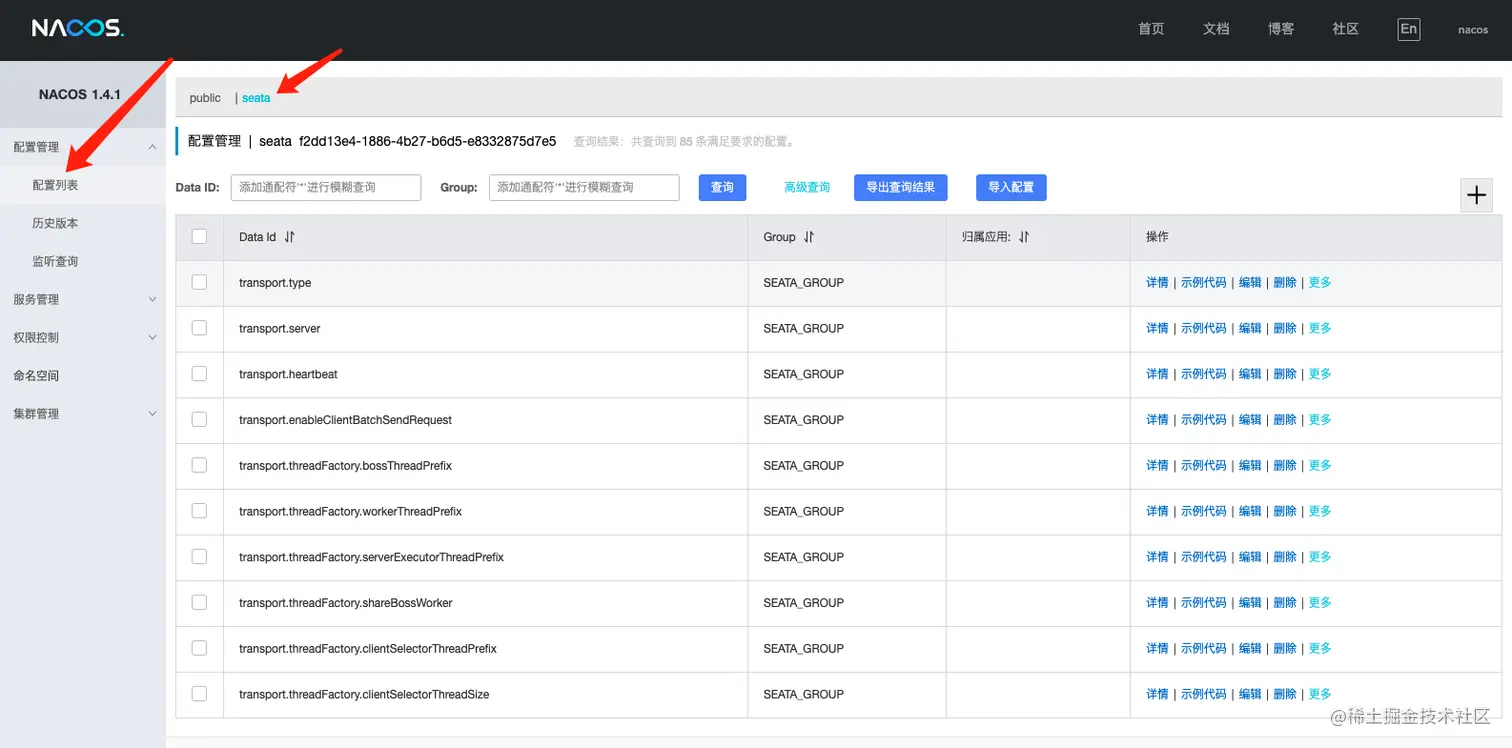The image size is (1512, 748).
Task: Click the 导出查询结果 button
Action: point(900,187)
